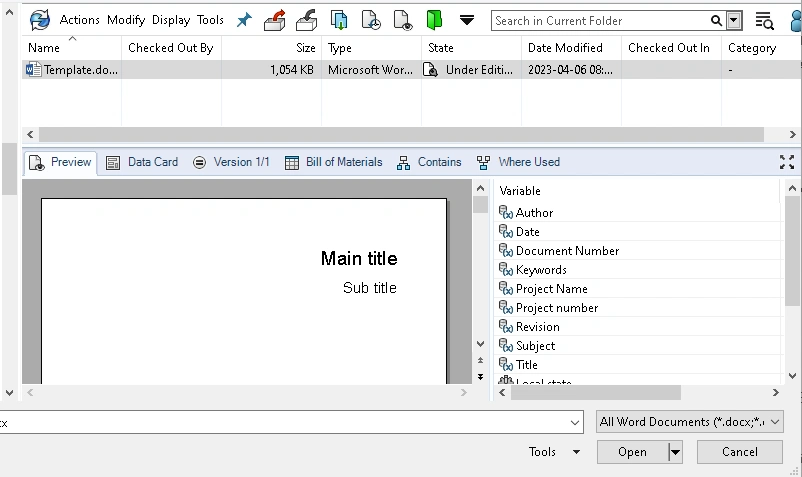This screenshot has height=477, width=802.
Task: Click the file list horizontal scrollbar
Action: [x=402, y=134]
